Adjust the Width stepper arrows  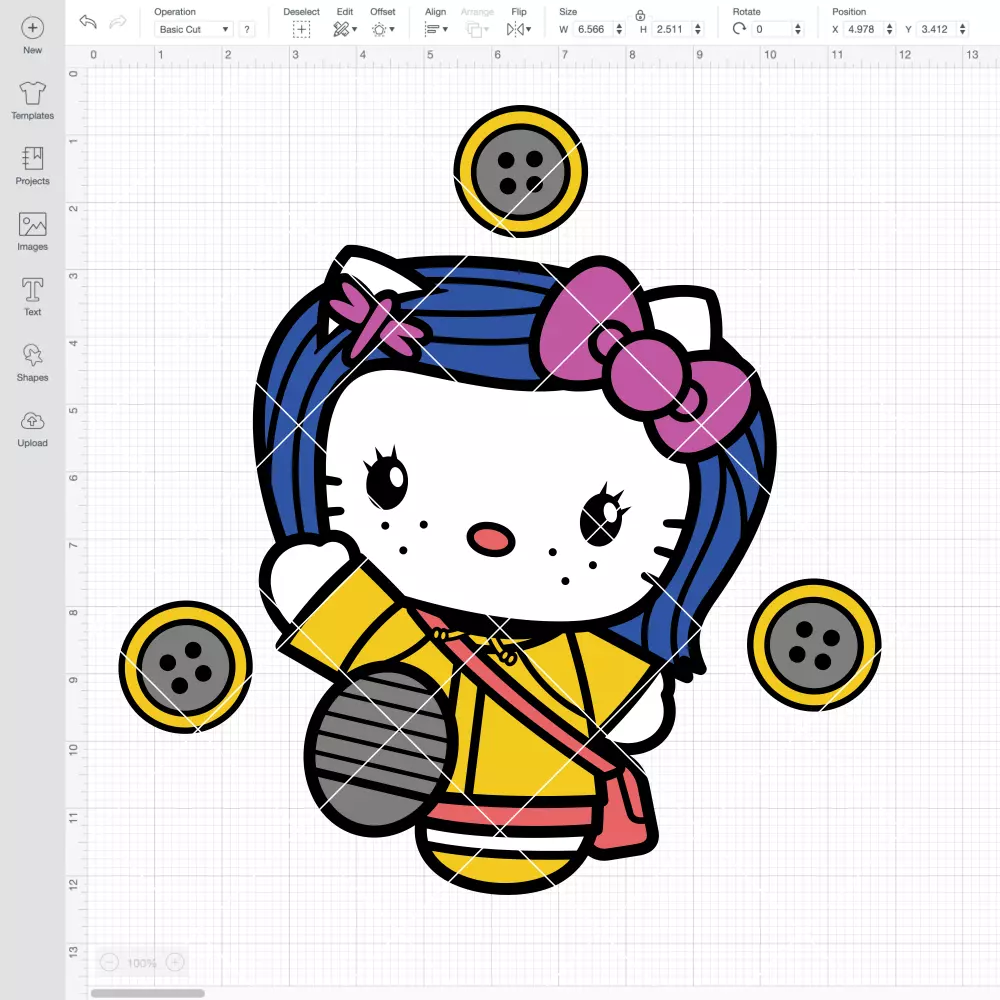point(619,29)
